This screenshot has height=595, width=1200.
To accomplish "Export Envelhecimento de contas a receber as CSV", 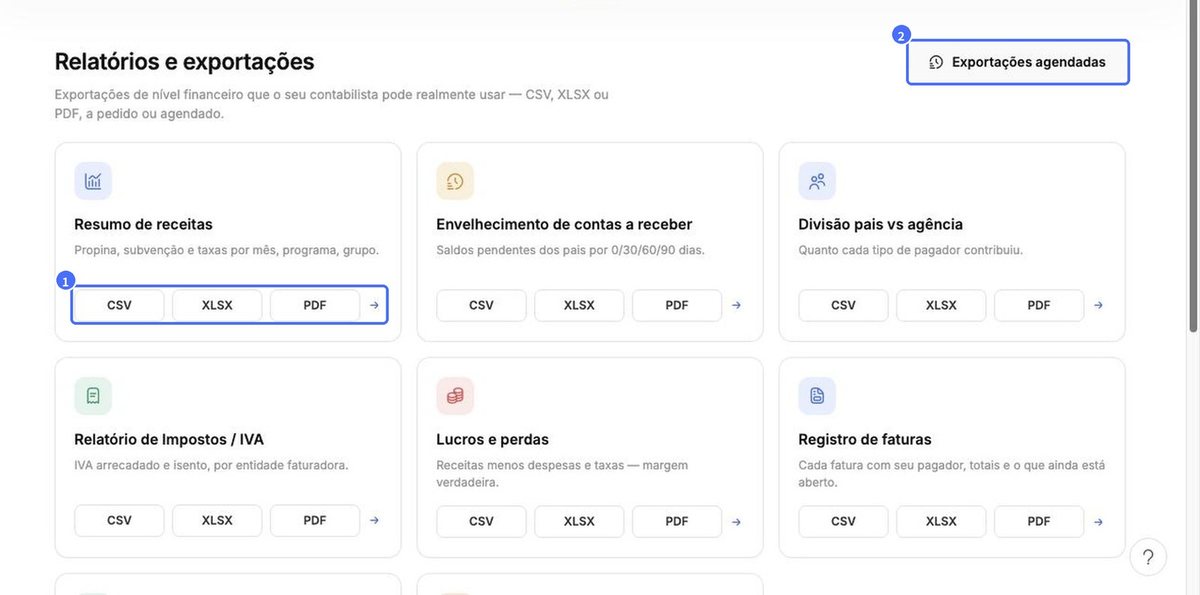I will tap(481, 305).
